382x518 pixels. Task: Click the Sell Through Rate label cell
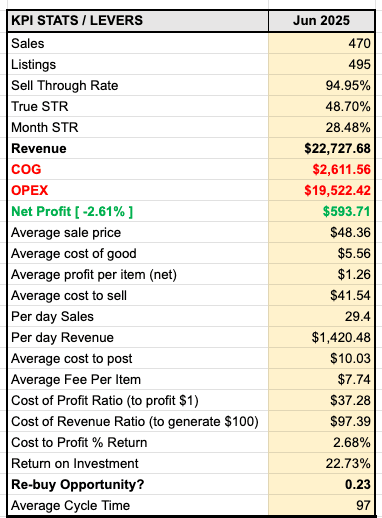click(138, 85)
